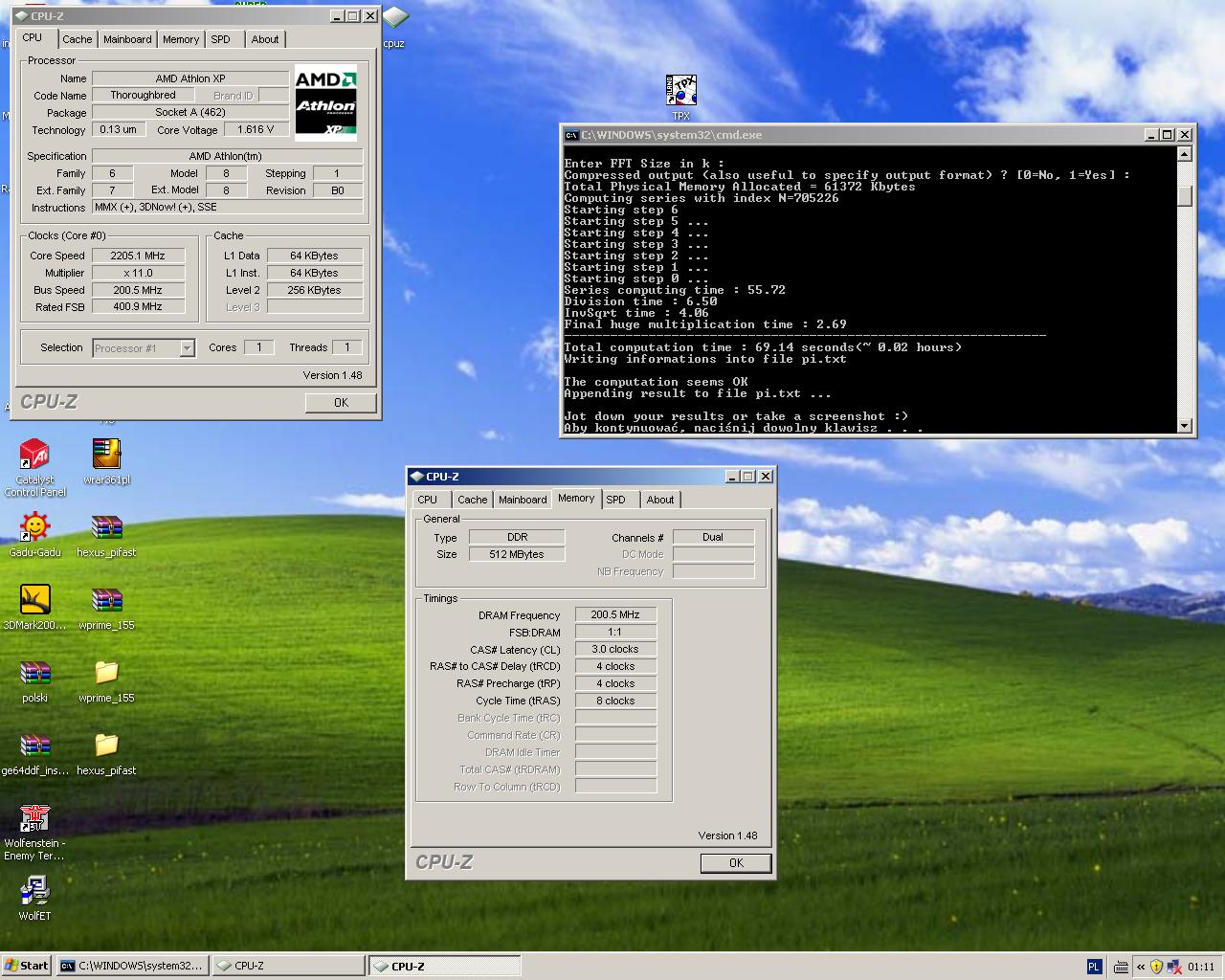This screenshot has height=980, width=1225.
Task: Click the cmd window scrollbar thumb
Action: (1185, 195)
